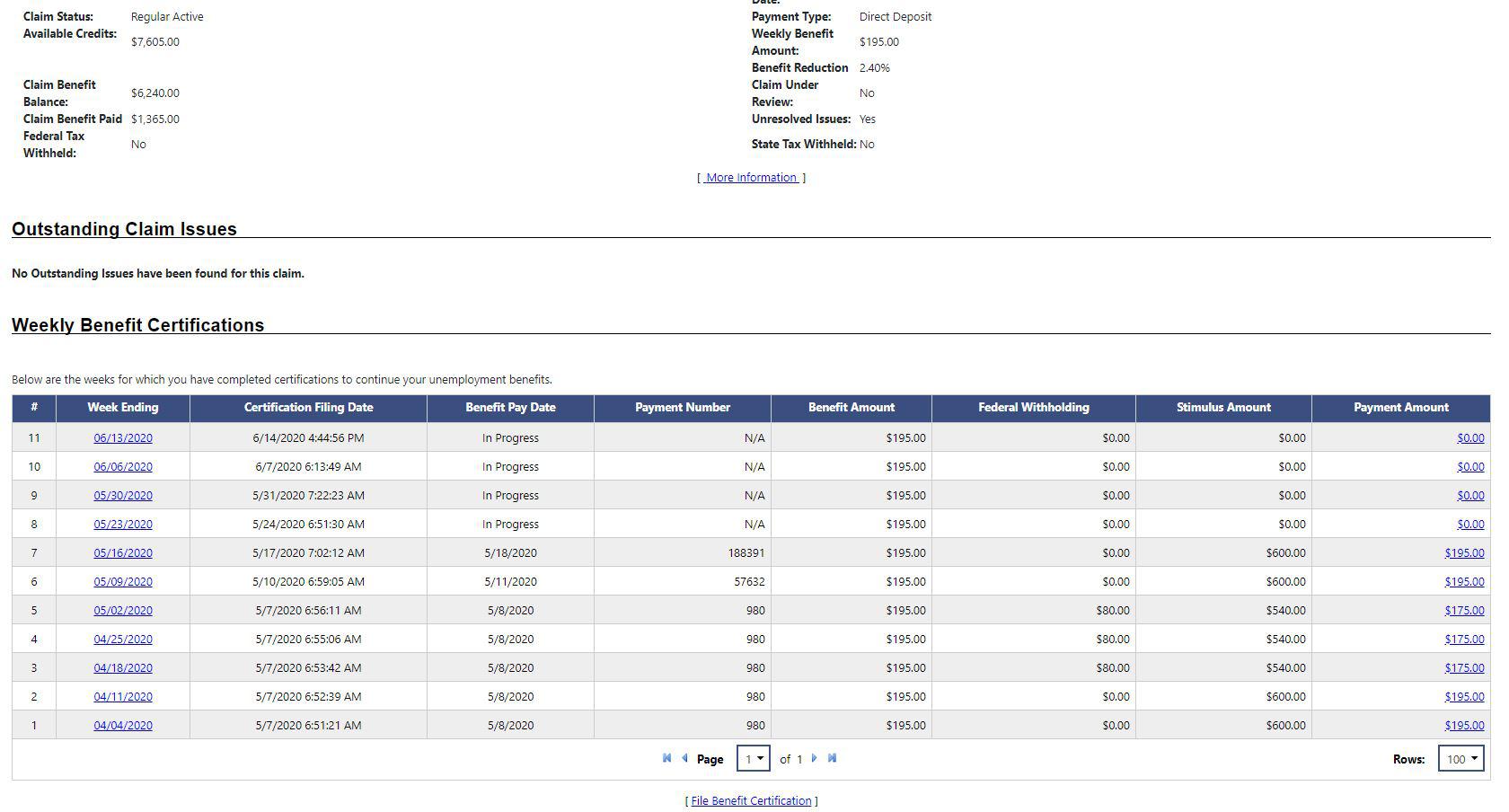Open the More Information link

[x=751, y=177]
